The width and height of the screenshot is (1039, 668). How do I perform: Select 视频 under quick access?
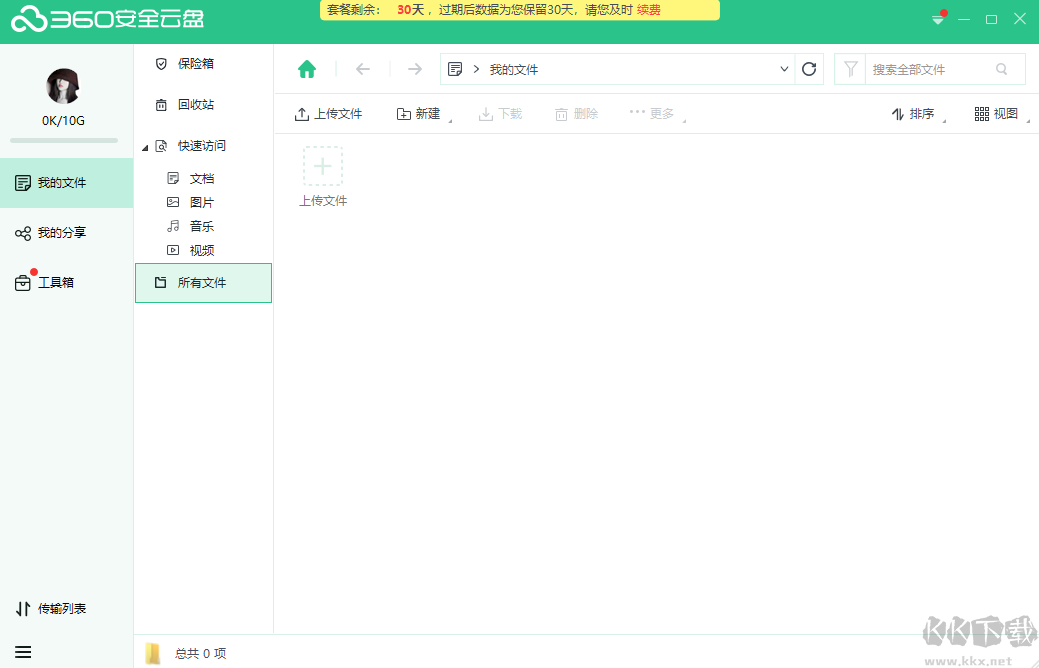200,249
